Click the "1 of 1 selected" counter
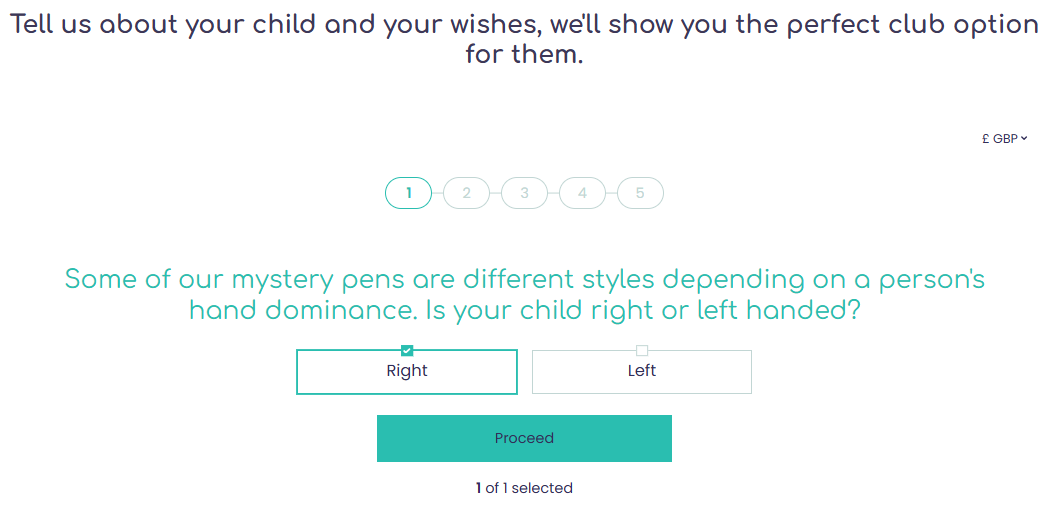 pyautogui.click(x=524, y=488)
